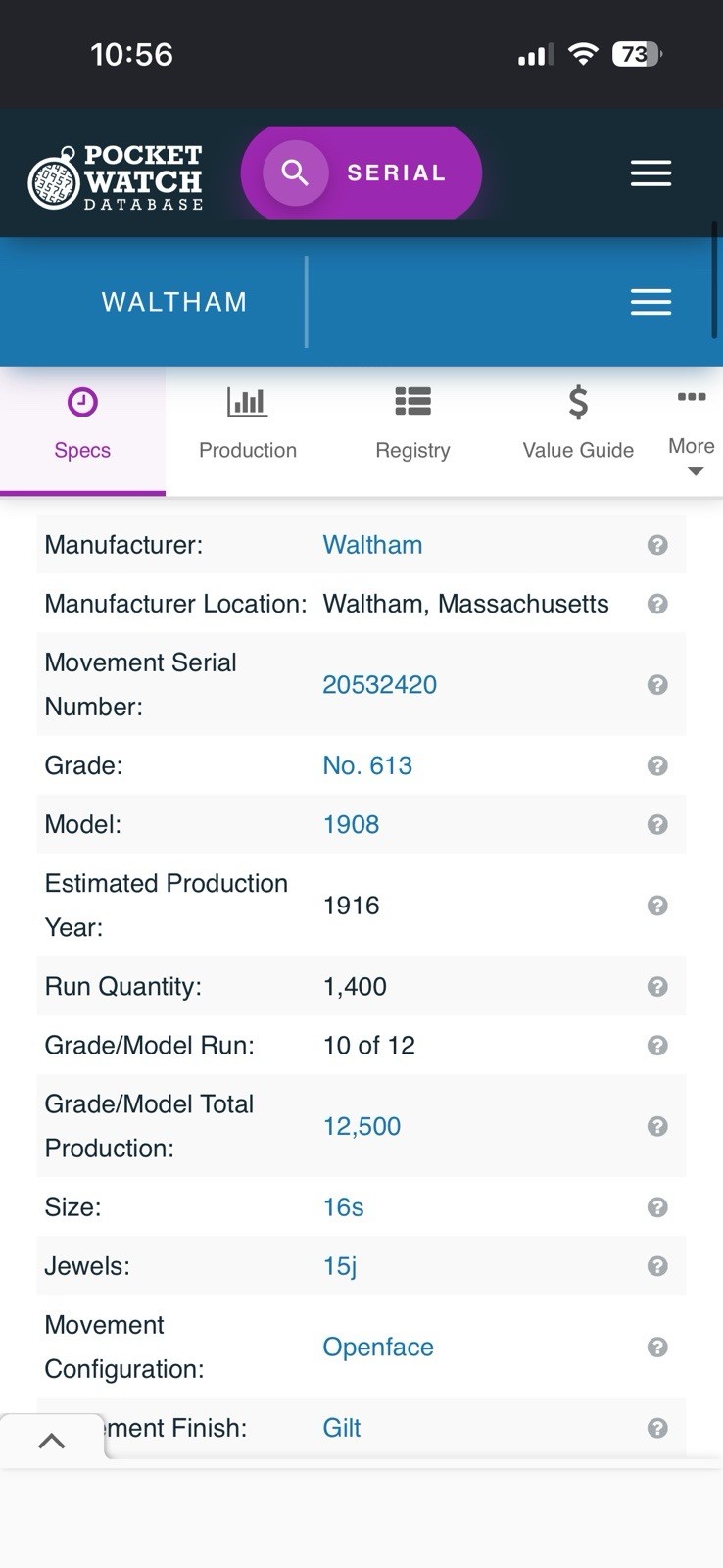The image size is (723, 1568).
Task: Open help icon for Movement Finish row
Action: tap(657, 1428)
